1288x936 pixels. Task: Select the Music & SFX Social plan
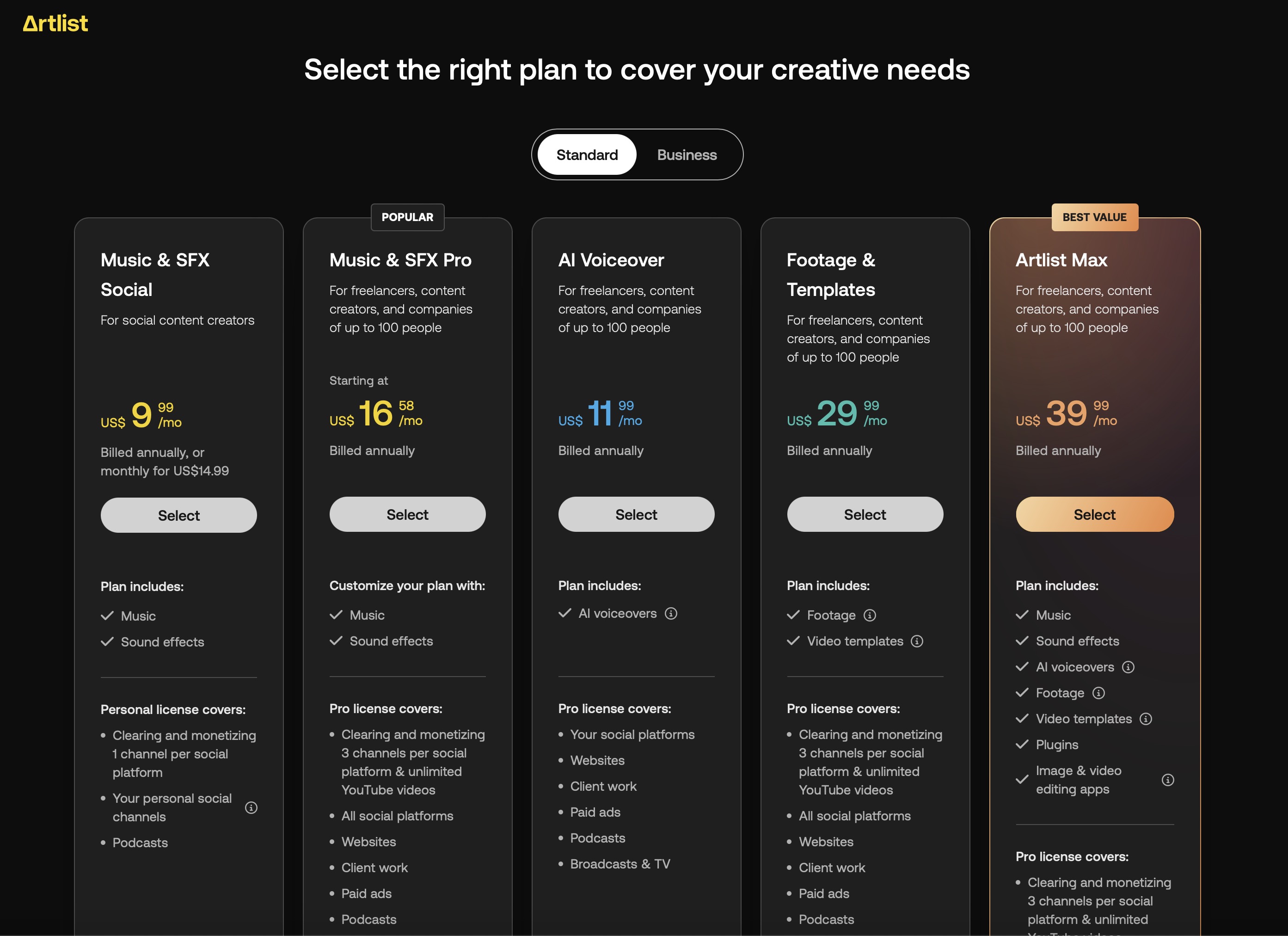(x=178, y=515)
